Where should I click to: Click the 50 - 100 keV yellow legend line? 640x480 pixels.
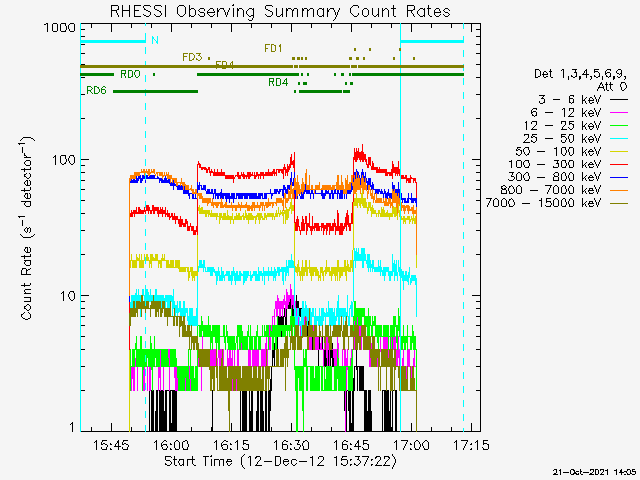pyautogui.click(x=619, y=151)
